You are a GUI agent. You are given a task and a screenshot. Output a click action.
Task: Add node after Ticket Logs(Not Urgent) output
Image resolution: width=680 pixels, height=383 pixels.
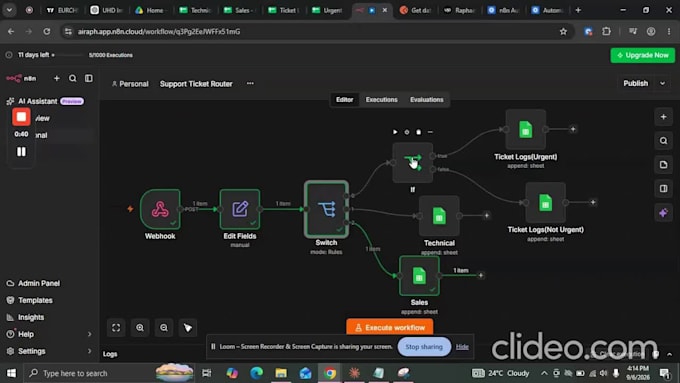tap(593, 202)
